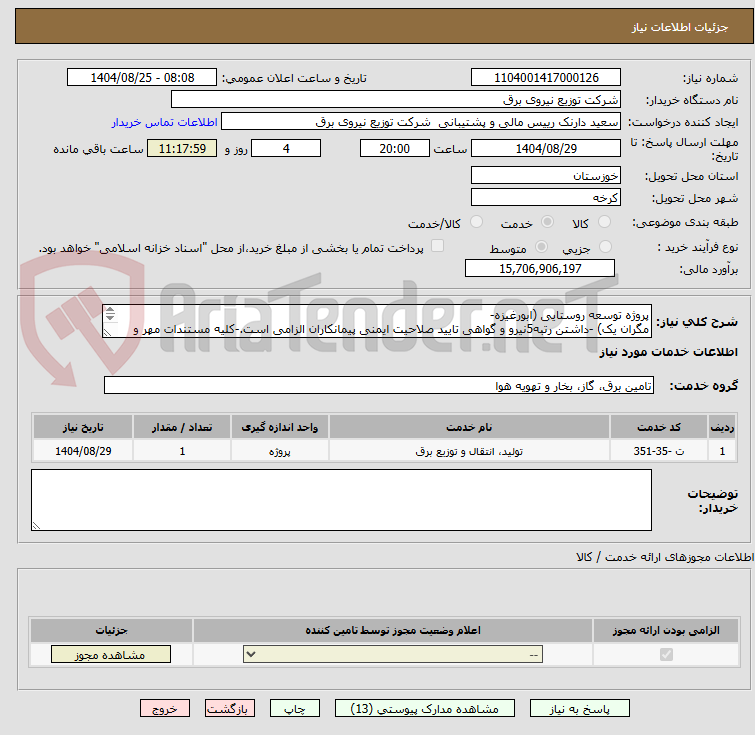Click the unit cell 'پروژه'
Screen dimensions: 755x735
[280, 451]
